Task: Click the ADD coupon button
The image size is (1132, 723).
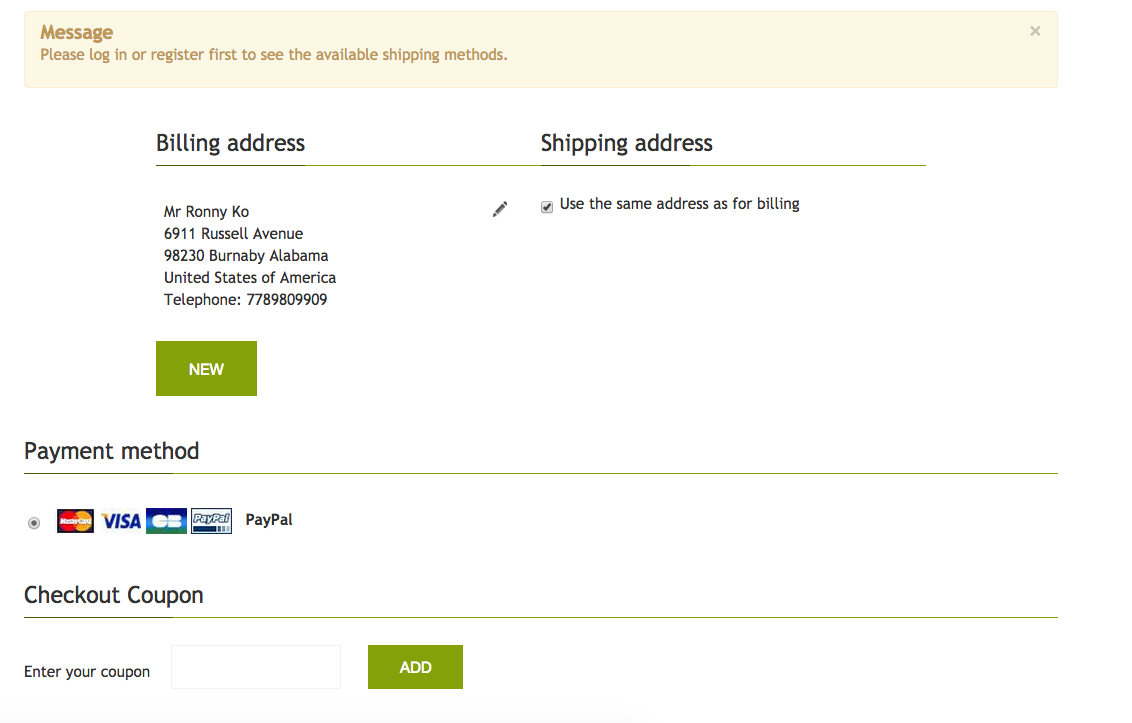Action: pyautogui.click(x=415, y=667)
